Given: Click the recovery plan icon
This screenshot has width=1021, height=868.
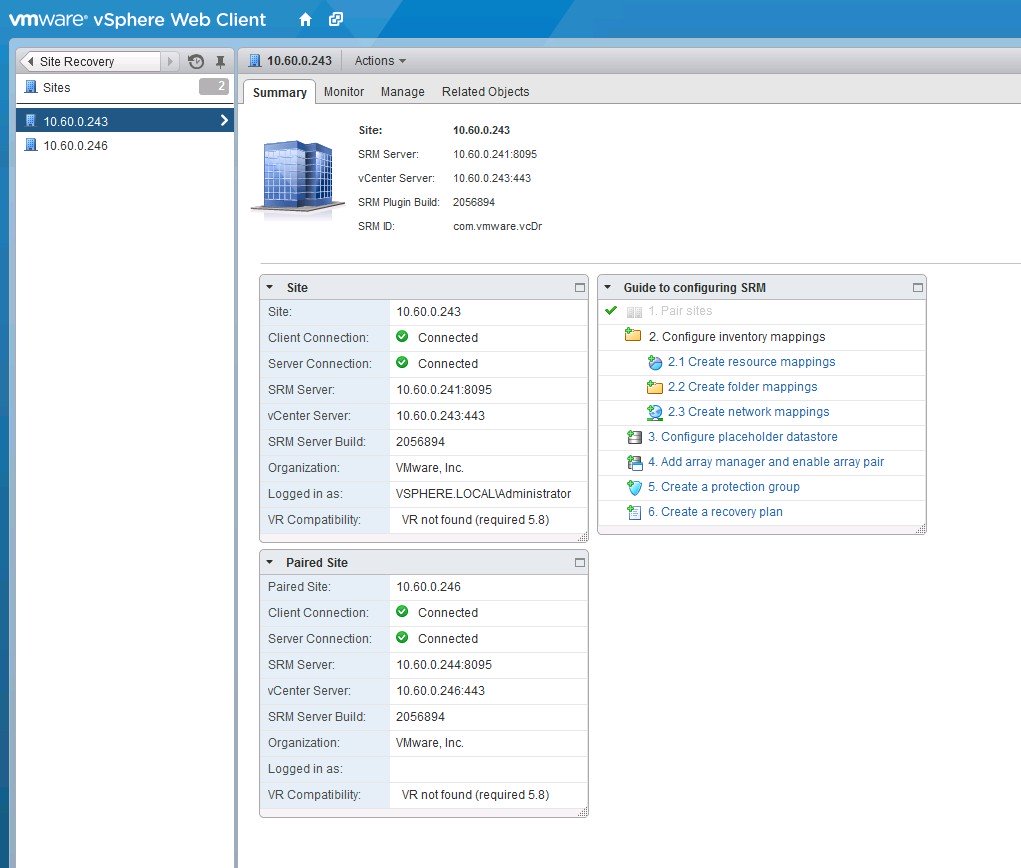Looking at the screenshot, I should coord(633,512).
